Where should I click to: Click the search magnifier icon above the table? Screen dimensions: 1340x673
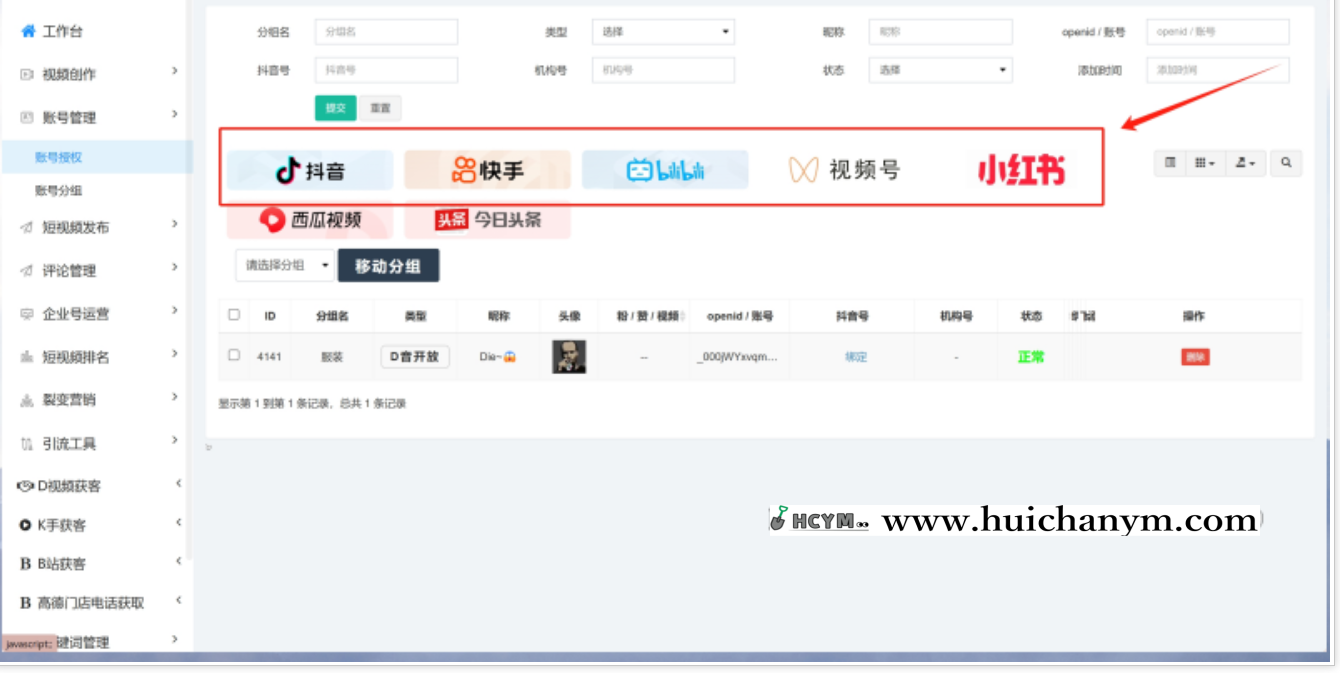coord(1287,162)
